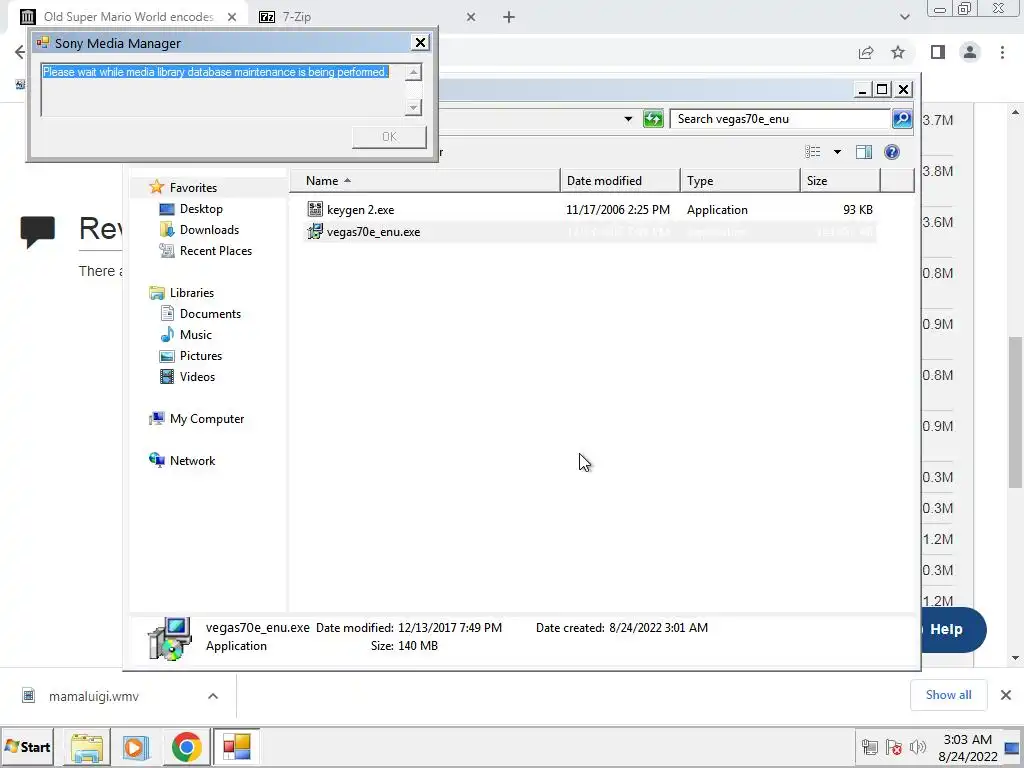
Task: Bookmark this page with star icon
Action: [898, 52]
